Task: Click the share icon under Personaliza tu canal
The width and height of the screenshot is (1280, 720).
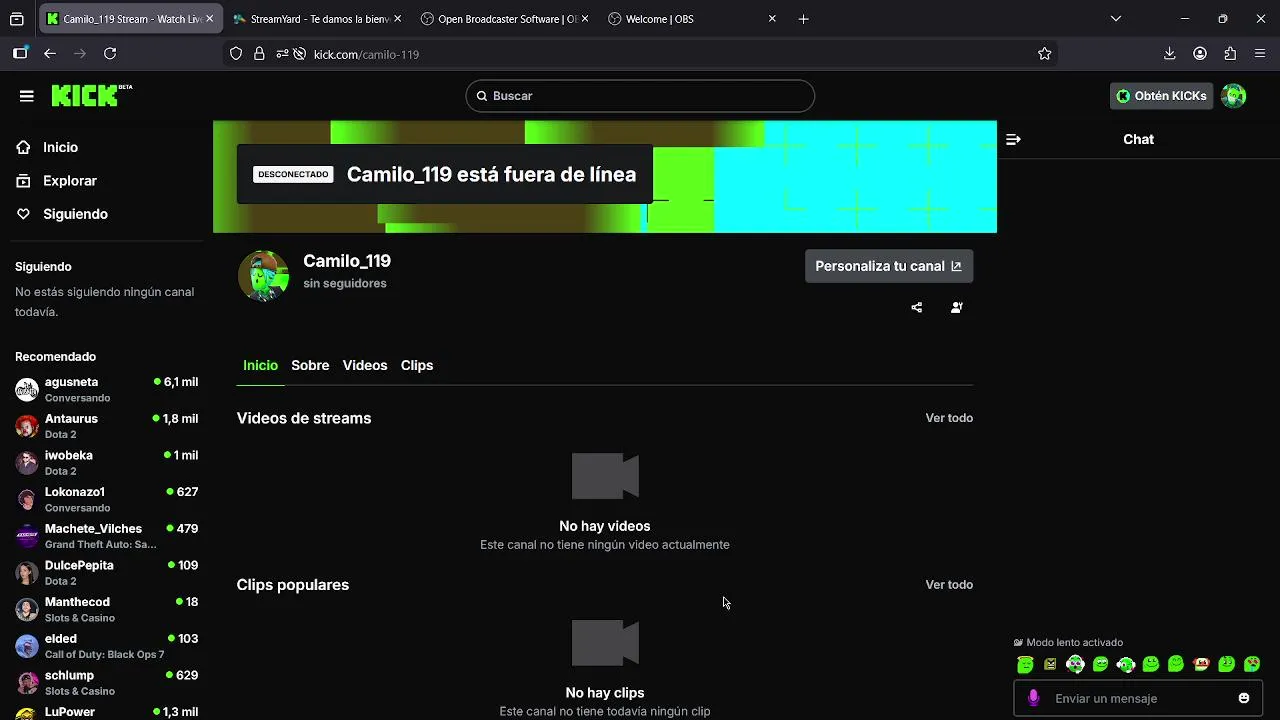Action: [917, 308]
